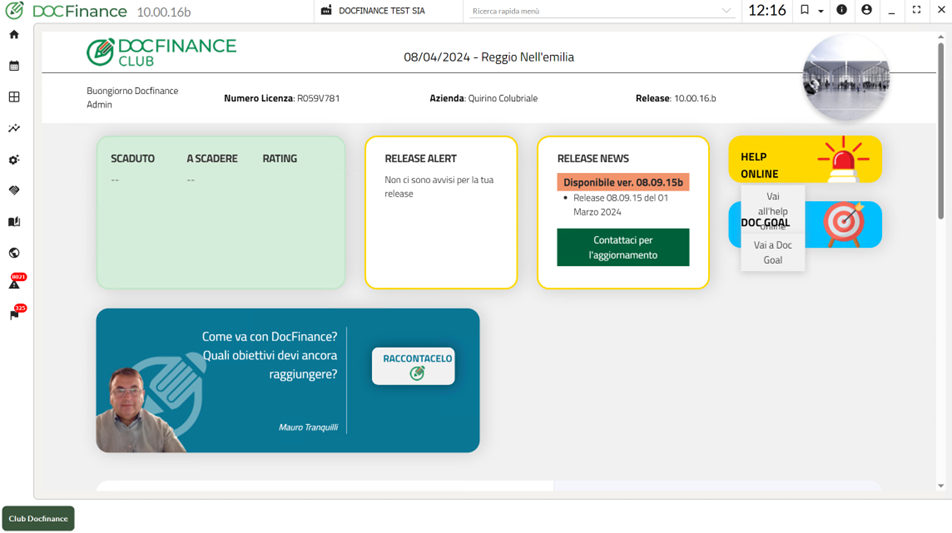
Task: Click the bookmark icon in top bar
Action: tap(804, 10)
